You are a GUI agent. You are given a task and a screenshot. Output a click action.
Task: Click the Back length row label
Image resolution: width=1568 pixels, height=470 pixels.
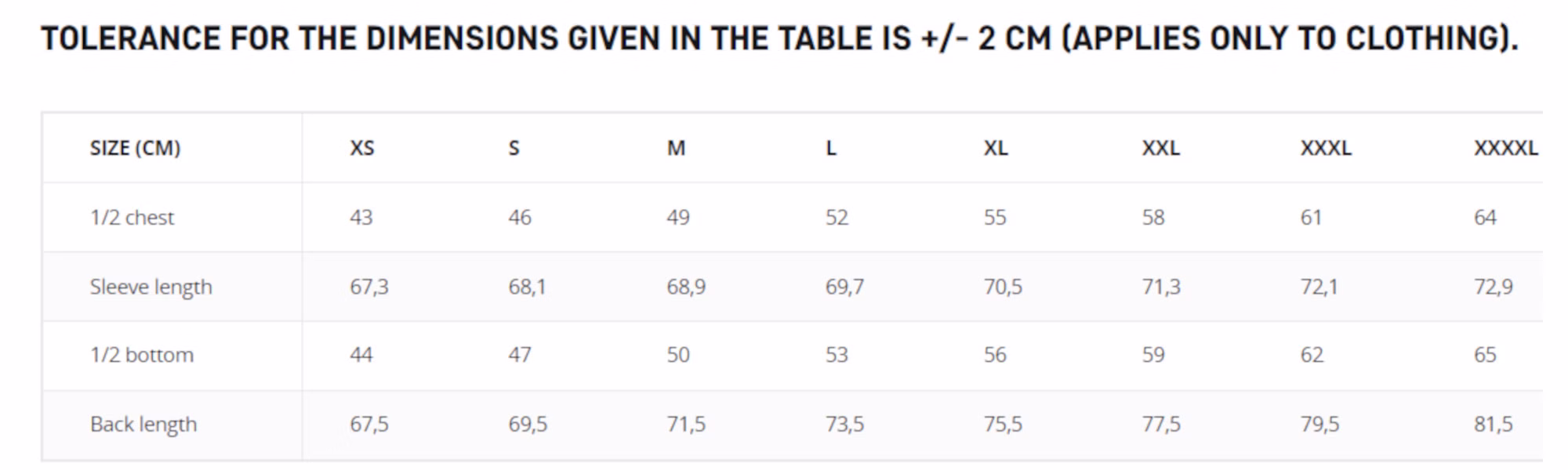click(x=143, y=424)
